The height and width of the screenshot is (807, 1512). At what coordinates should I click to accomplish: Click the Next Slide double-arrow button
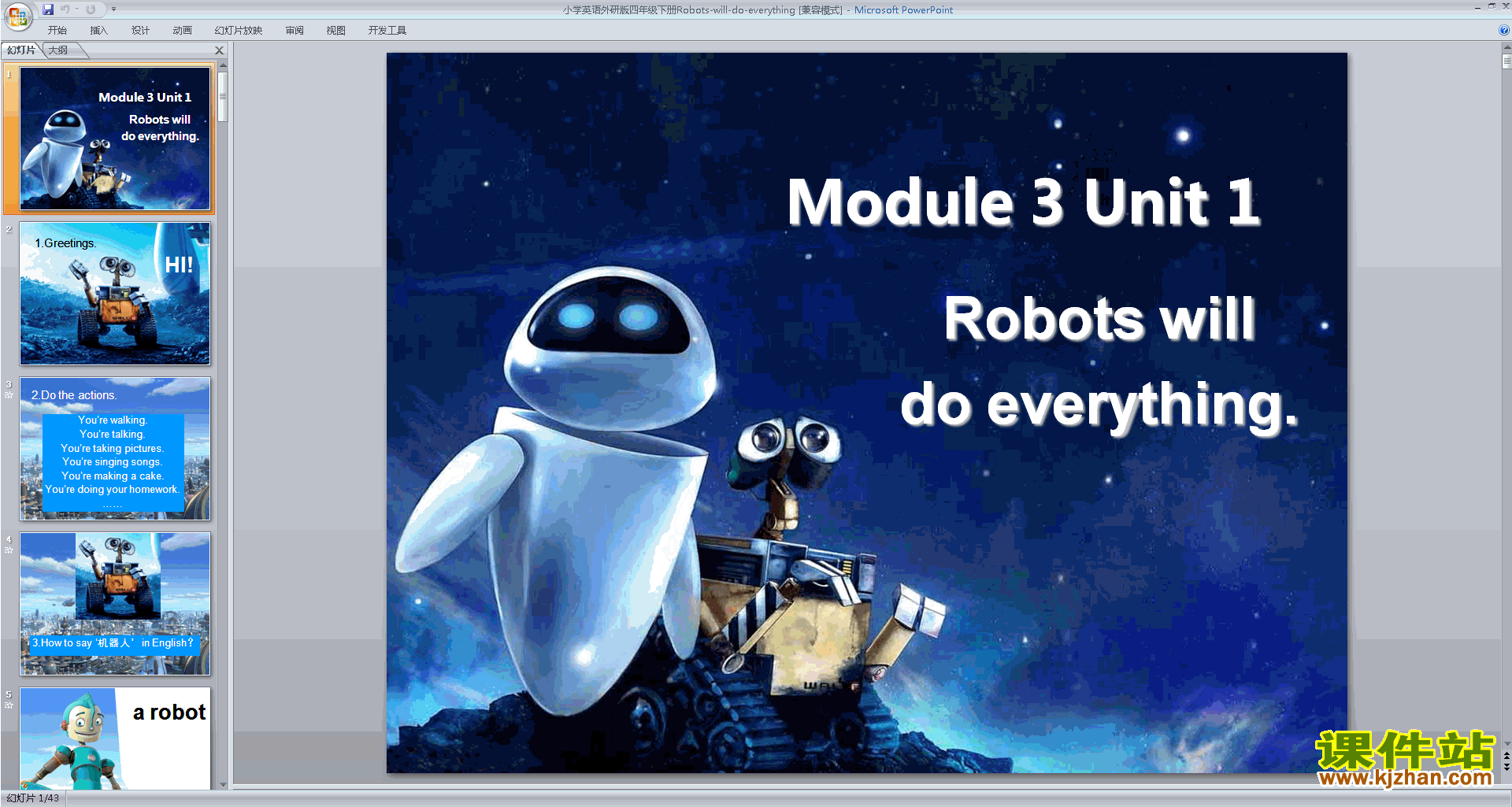tap(1506, 767)
